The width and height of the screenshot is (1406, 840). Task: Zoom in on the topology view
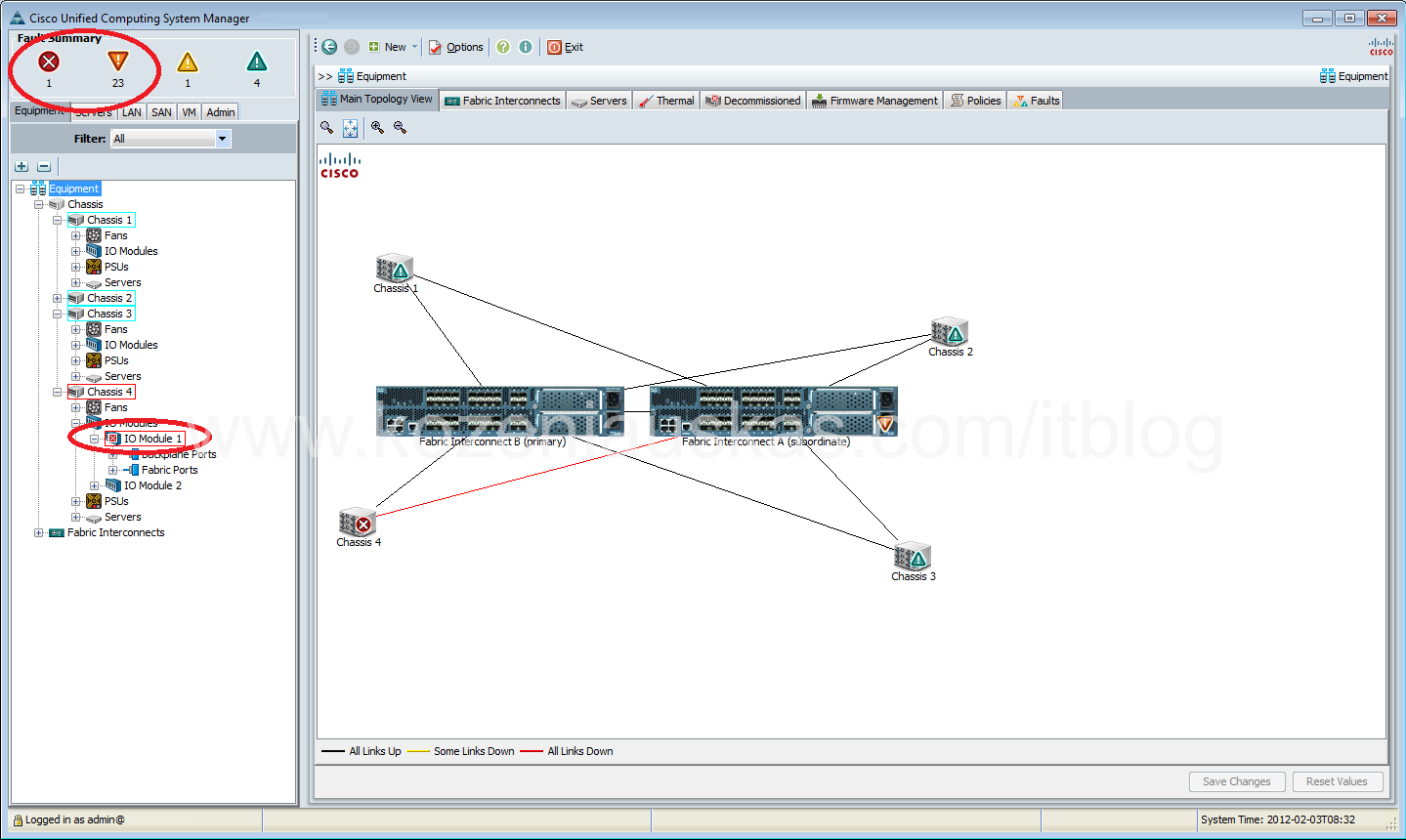coord(377,128)
